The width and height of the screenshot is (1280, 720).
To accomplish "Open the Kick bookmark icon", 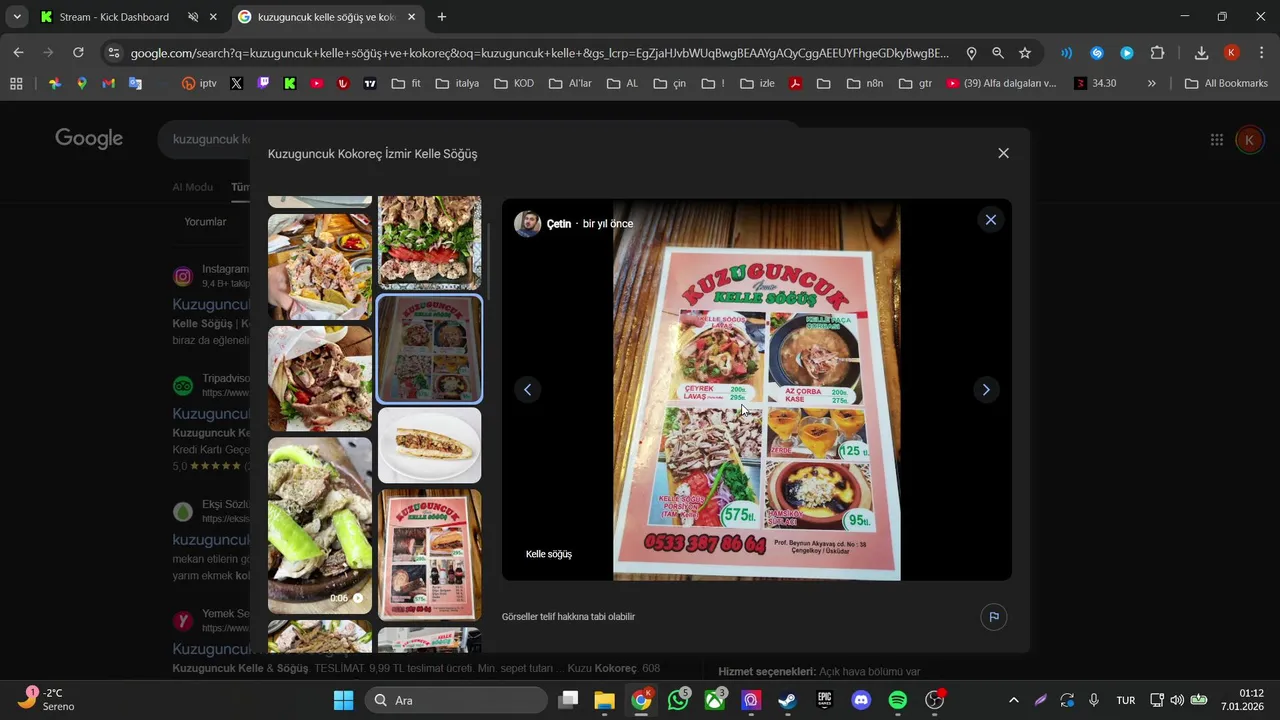I will [x=290, y=84].
